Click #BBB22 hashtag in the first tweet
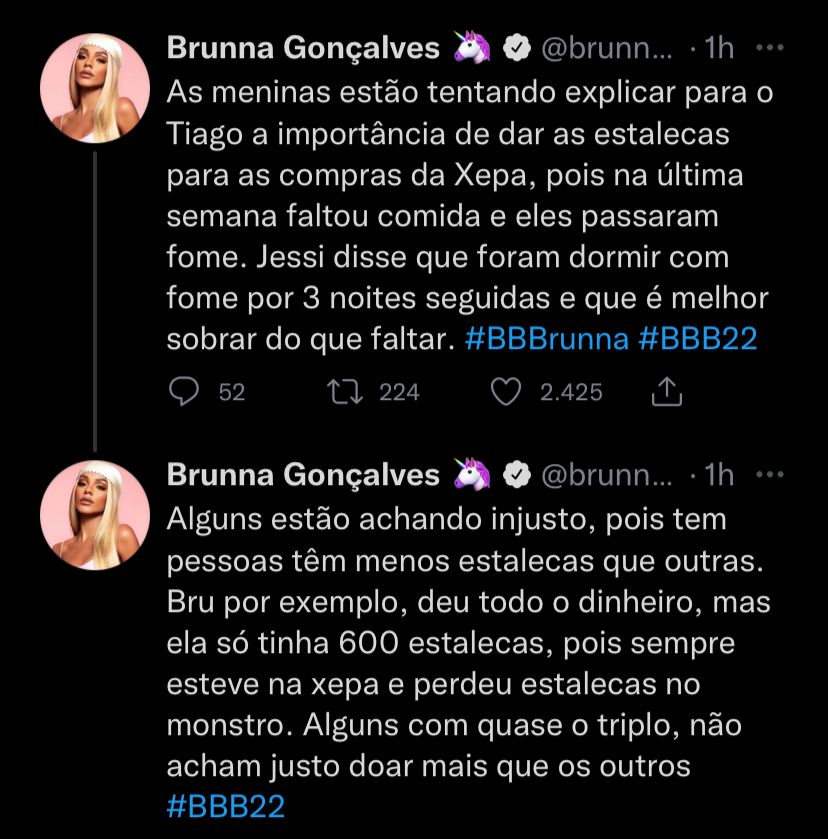Screen dimensions: 828x839 coord(696,340)
